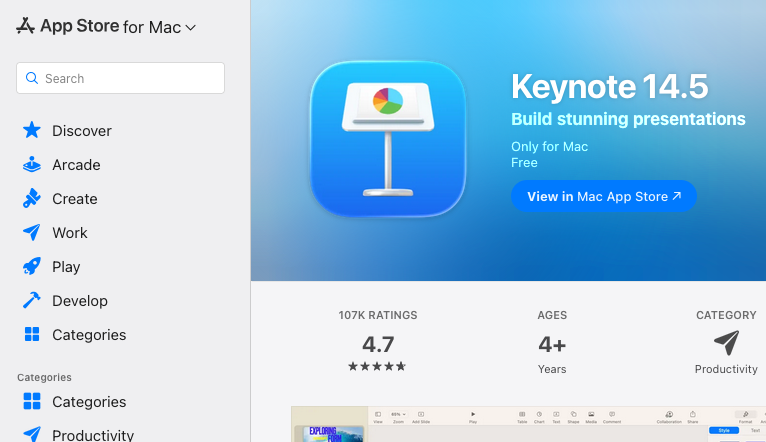
Task: Open the Arcade sidebar item
Action: coord(76,165)
